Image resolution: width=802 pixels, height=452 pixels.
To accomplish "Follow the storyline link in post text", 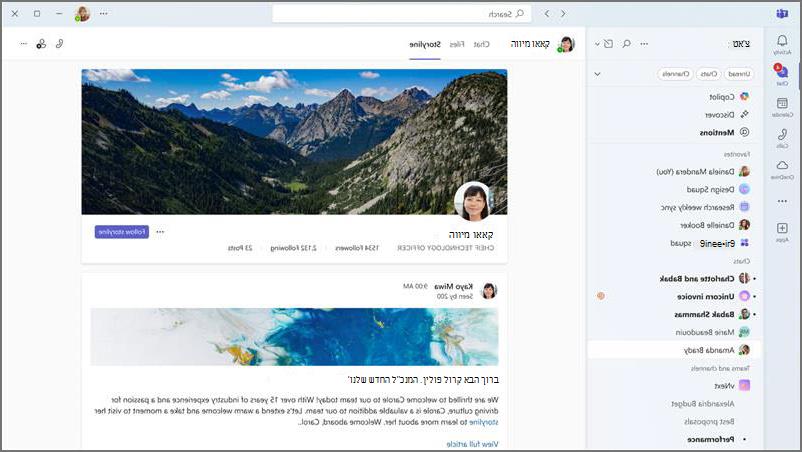I will pos(483,422).
